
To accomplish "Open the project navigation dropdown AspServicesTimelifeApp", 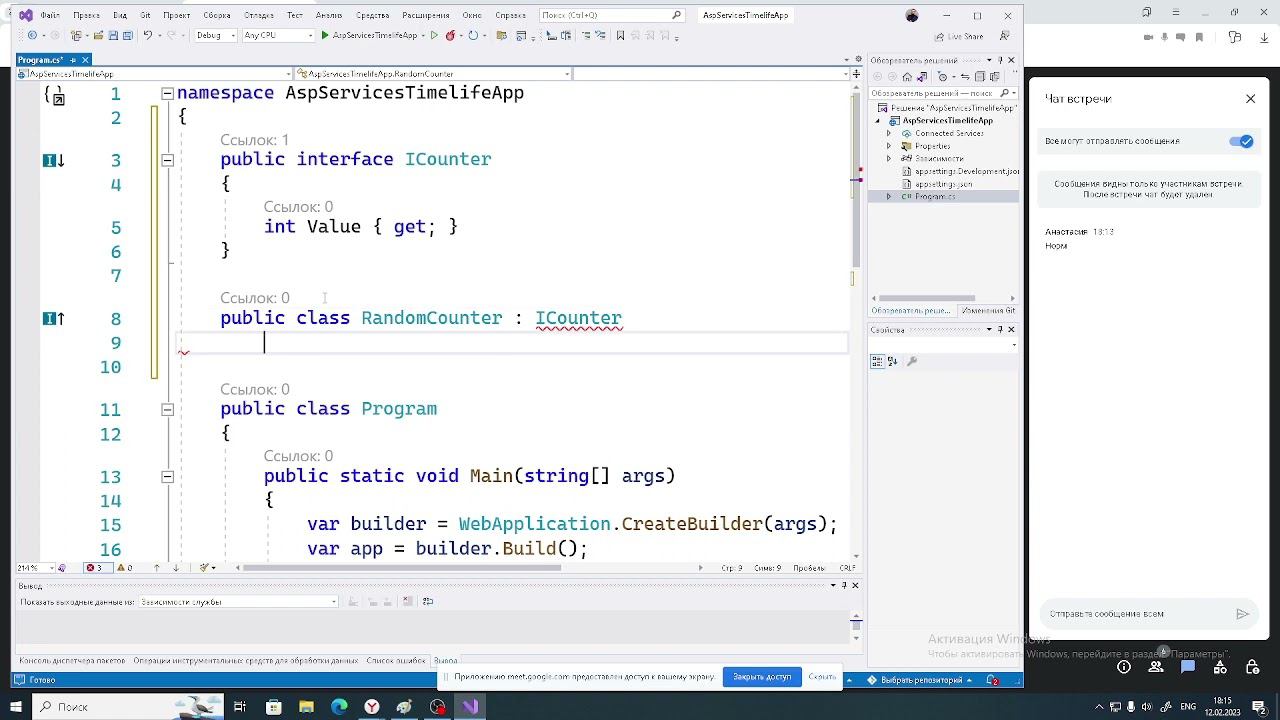I will pos(155,74).
